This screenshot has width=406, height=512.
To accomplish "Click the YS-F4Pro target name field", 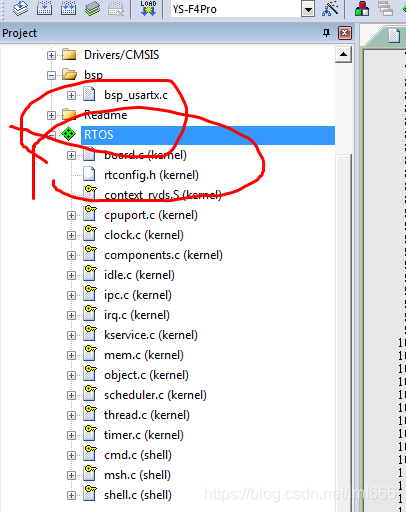I will (x=235, y=9).
